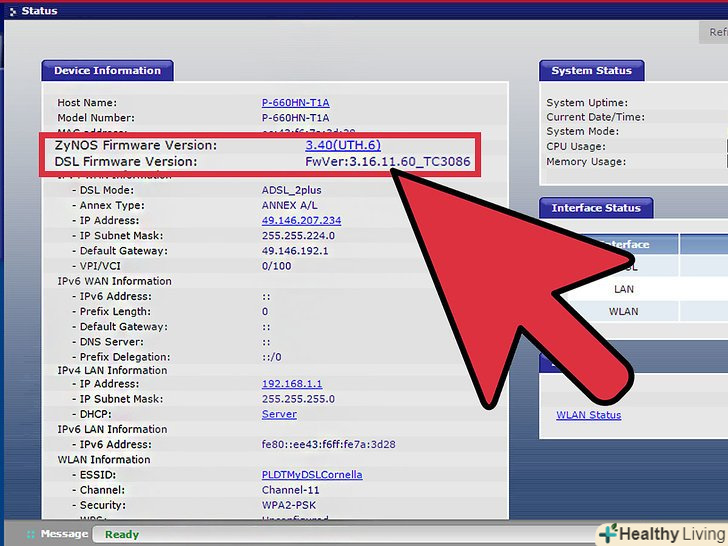The image size is (728, 546).
Task: Open the FwVer:3.16.11.60_TC3086 DSL firmware link
Action: coord(387,162)
